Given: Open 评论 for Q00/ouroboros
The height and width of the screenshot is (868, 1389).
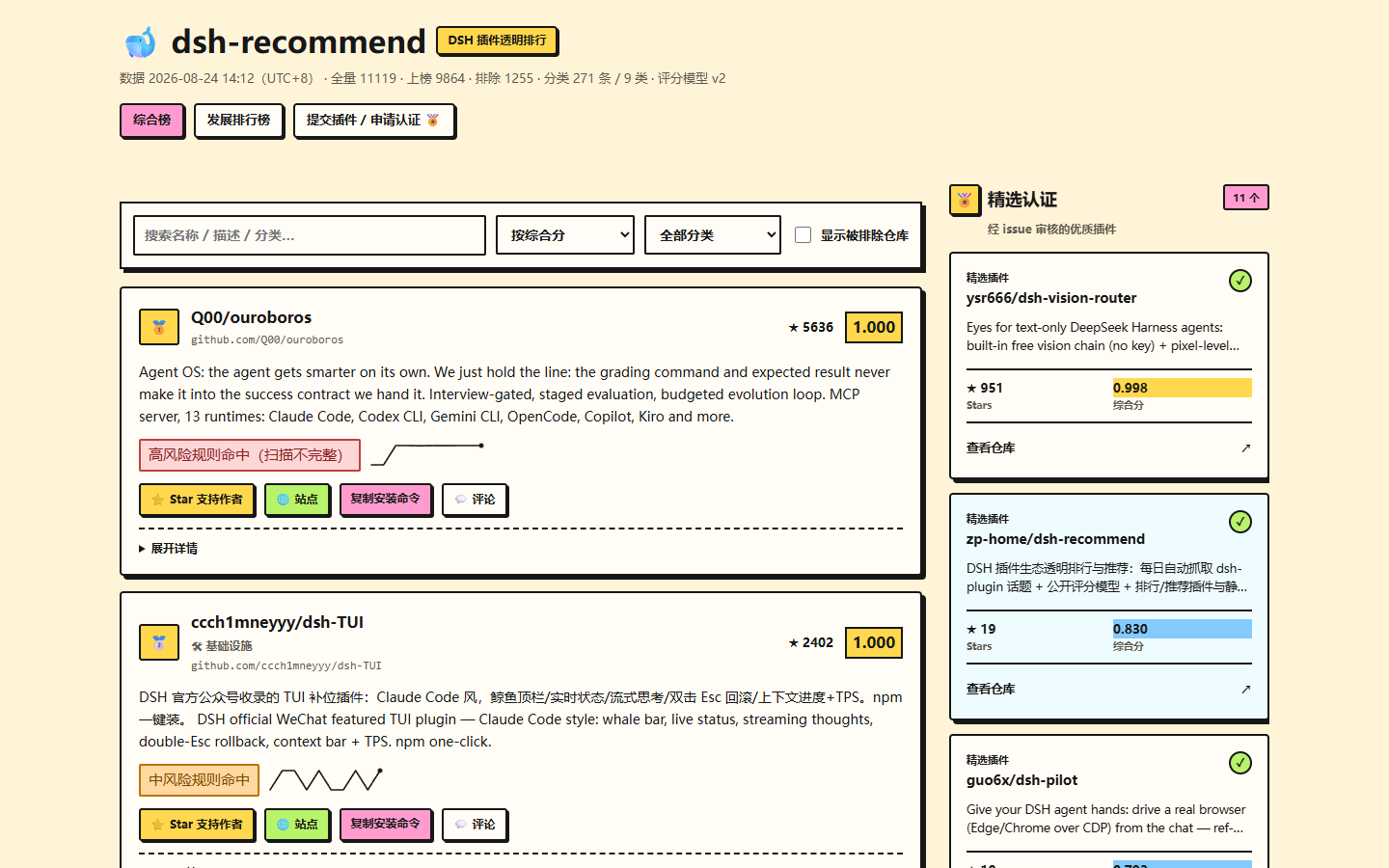Looking at the screenshot, I should (476, 500).
